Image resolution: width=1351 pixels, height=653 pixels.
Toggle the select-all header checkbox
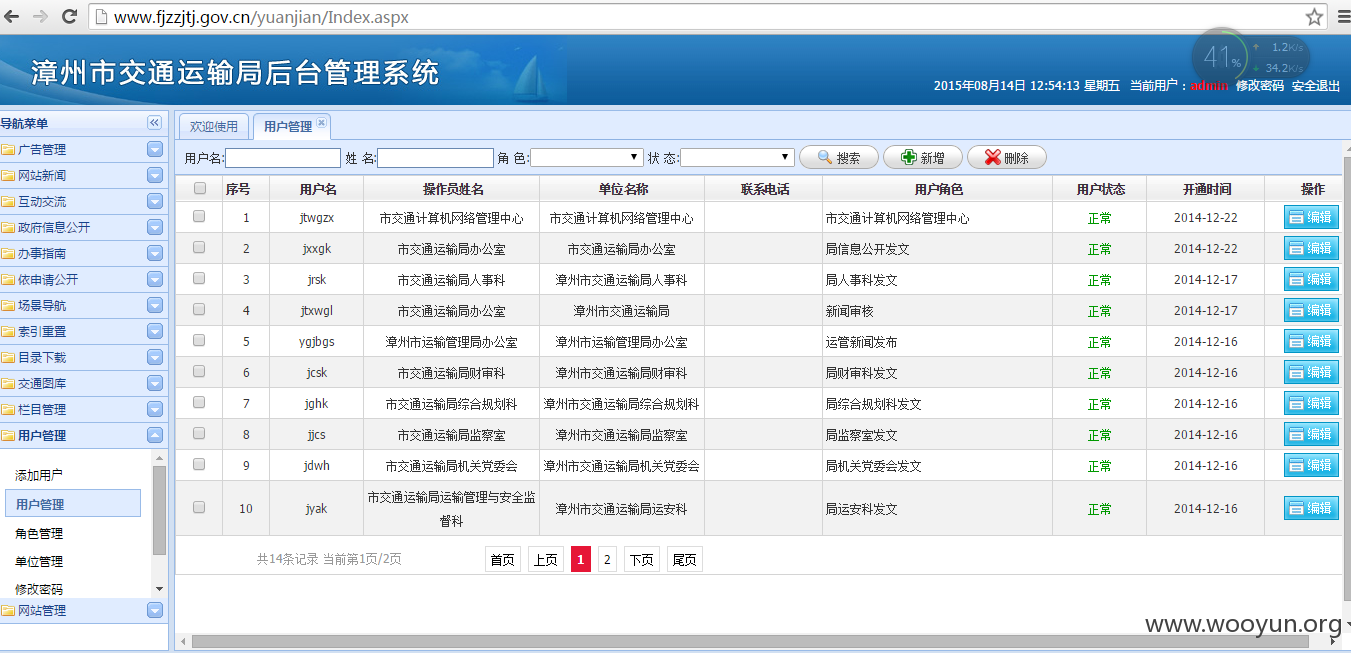pyautogui.click(x=200, y=188)
